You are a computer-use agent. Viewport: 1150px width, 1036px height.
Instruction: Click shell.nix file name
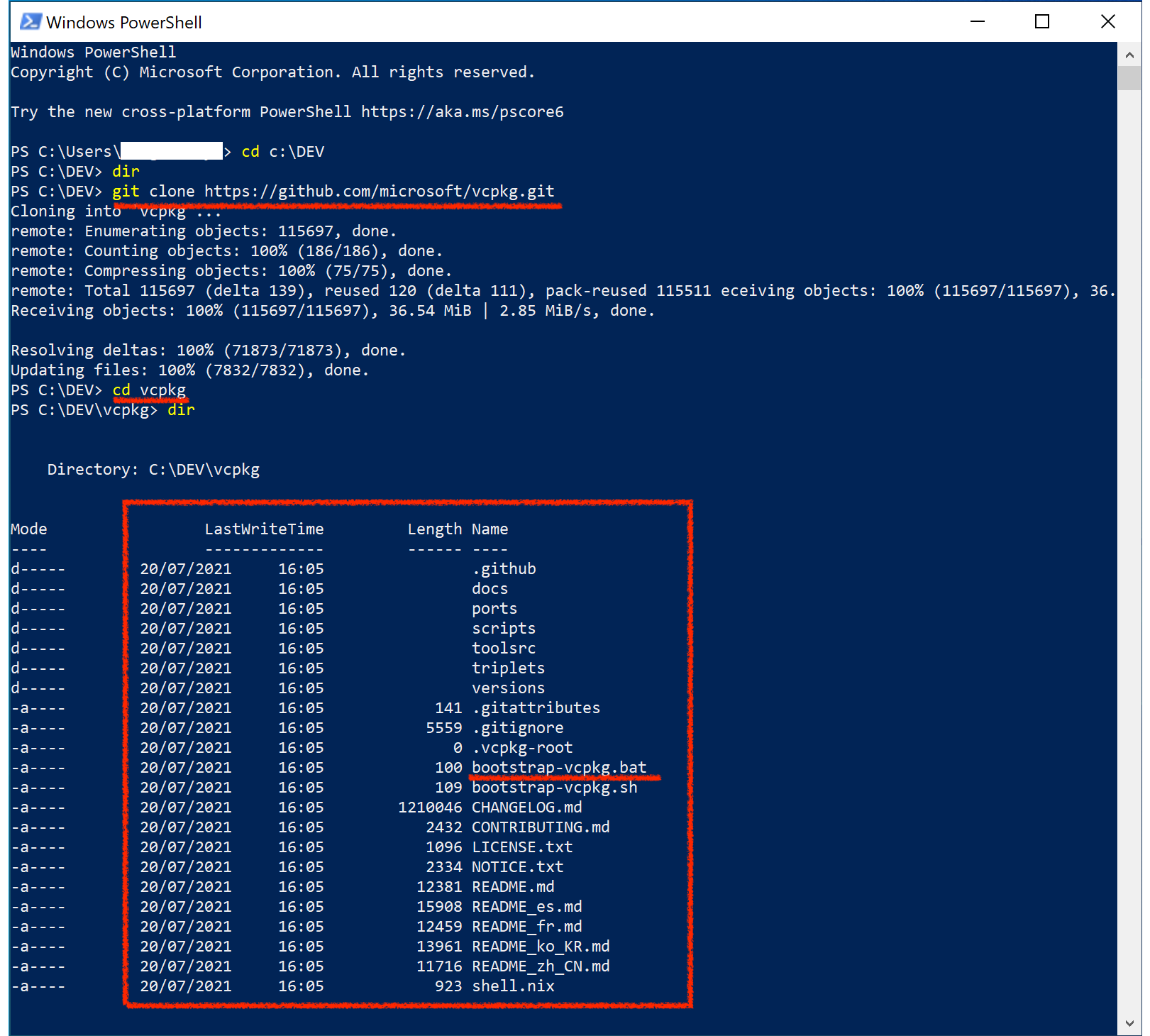click(513, 986)
